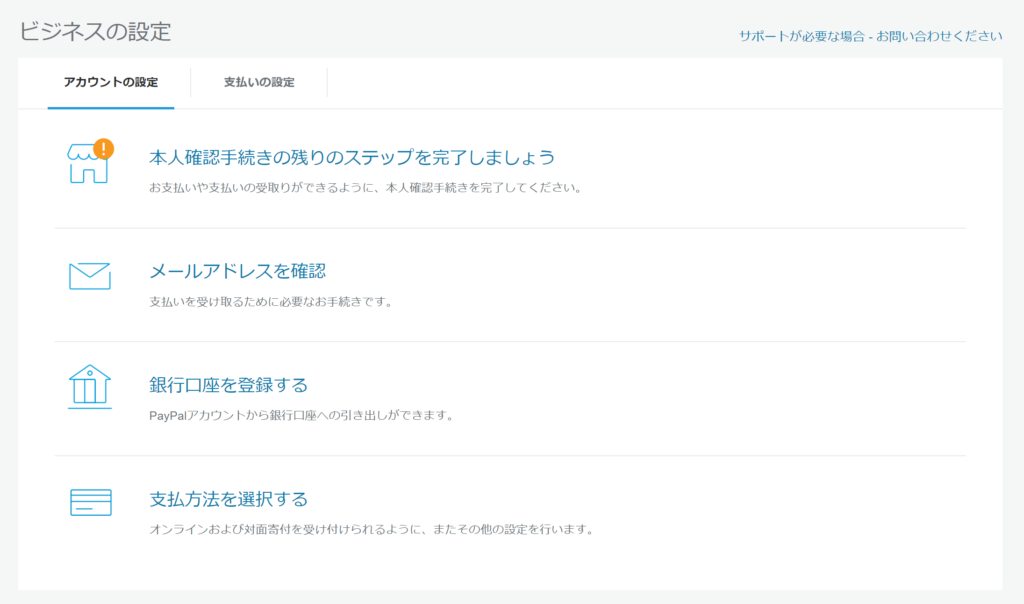Viewport: 1024px width, 604px height.
Task: Select the メールアドレスを確認 link
Action: coord(237,271)
